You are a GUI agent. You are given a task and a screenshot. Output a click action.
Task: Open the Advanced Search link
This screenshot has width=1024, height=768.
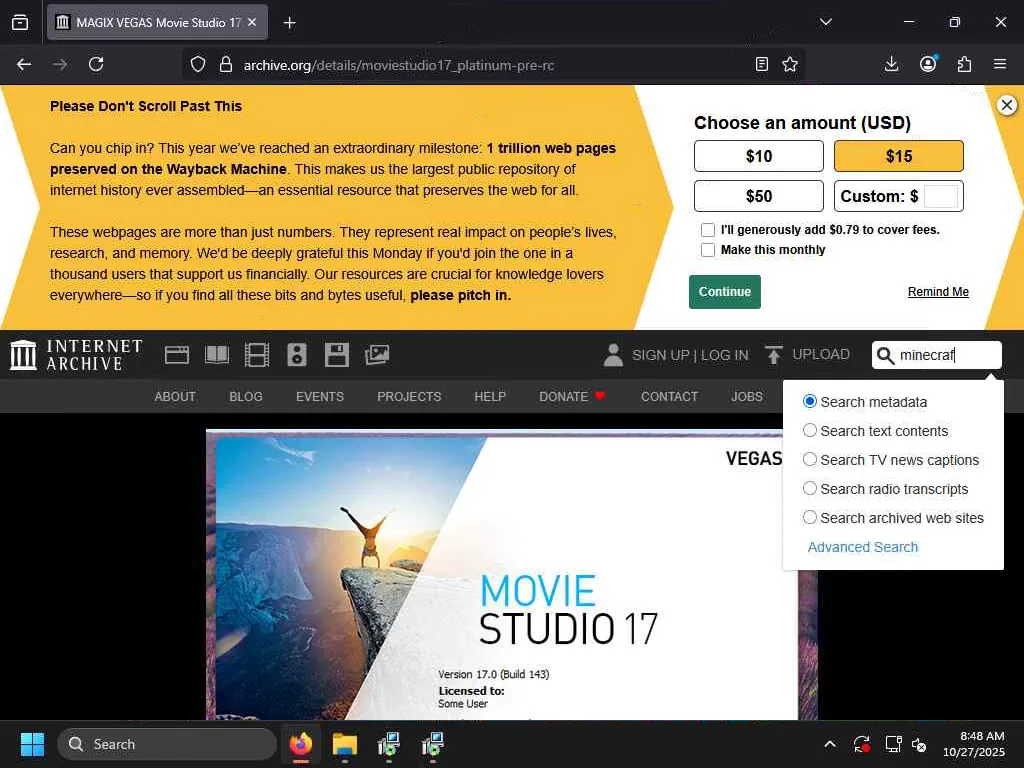click(863, 547)
